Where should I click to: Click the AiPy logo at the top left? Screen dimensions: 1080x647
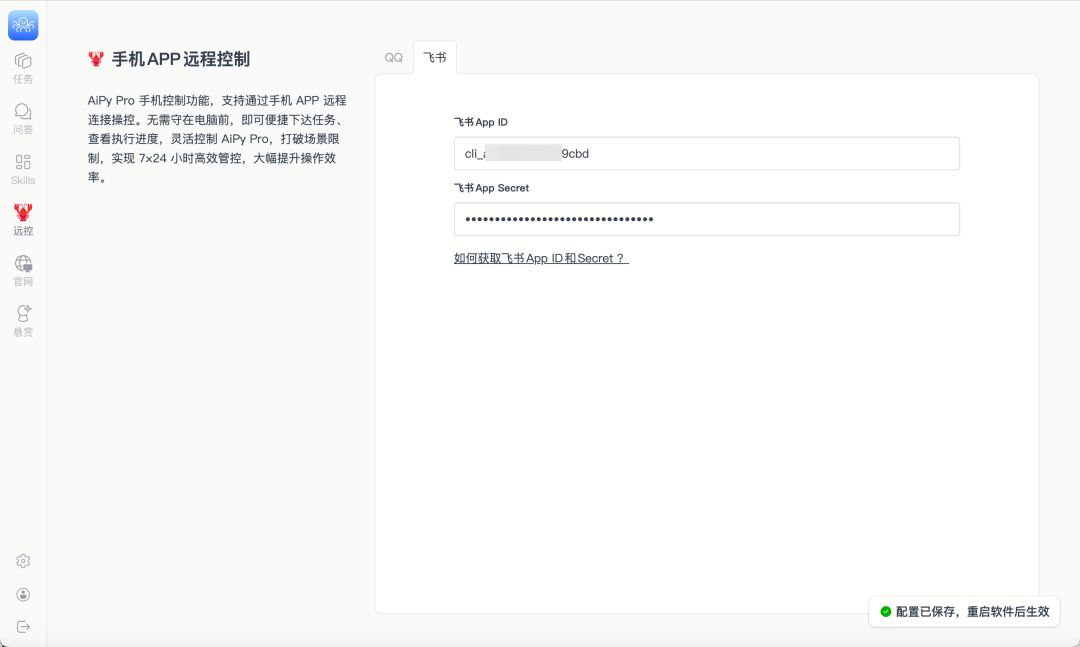[x=22, y=24]
